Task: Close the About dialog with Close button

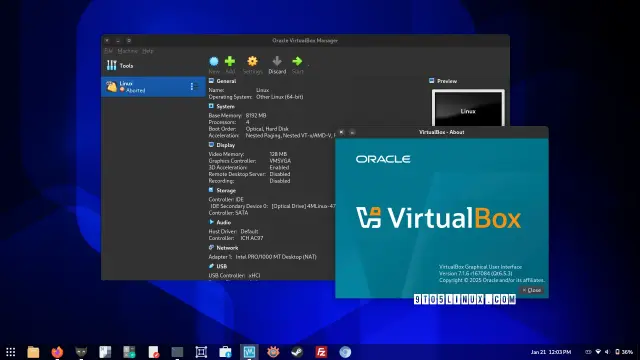Action: (531, 290)
